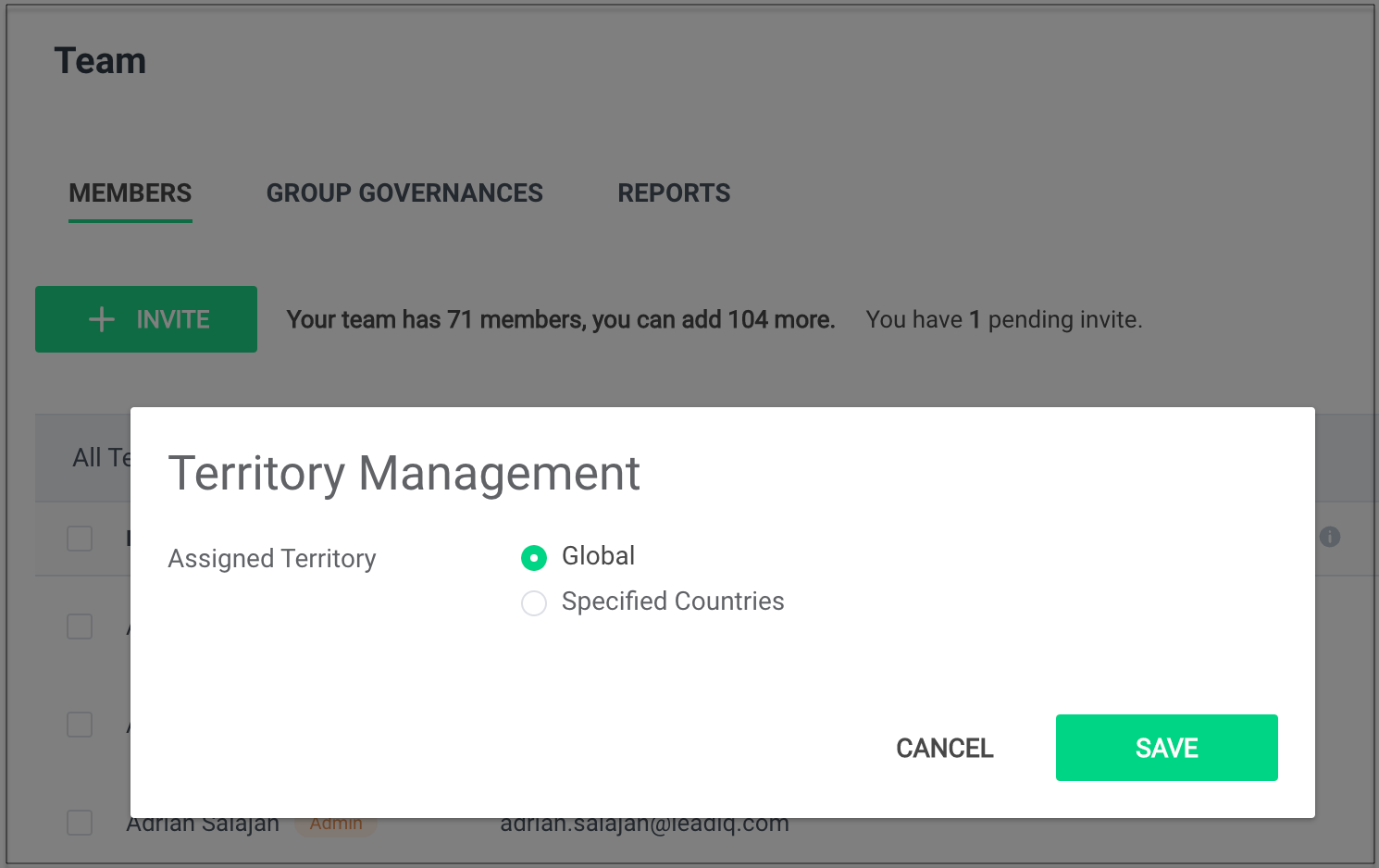Toggle the select-all checkbox in the table header

80,539
